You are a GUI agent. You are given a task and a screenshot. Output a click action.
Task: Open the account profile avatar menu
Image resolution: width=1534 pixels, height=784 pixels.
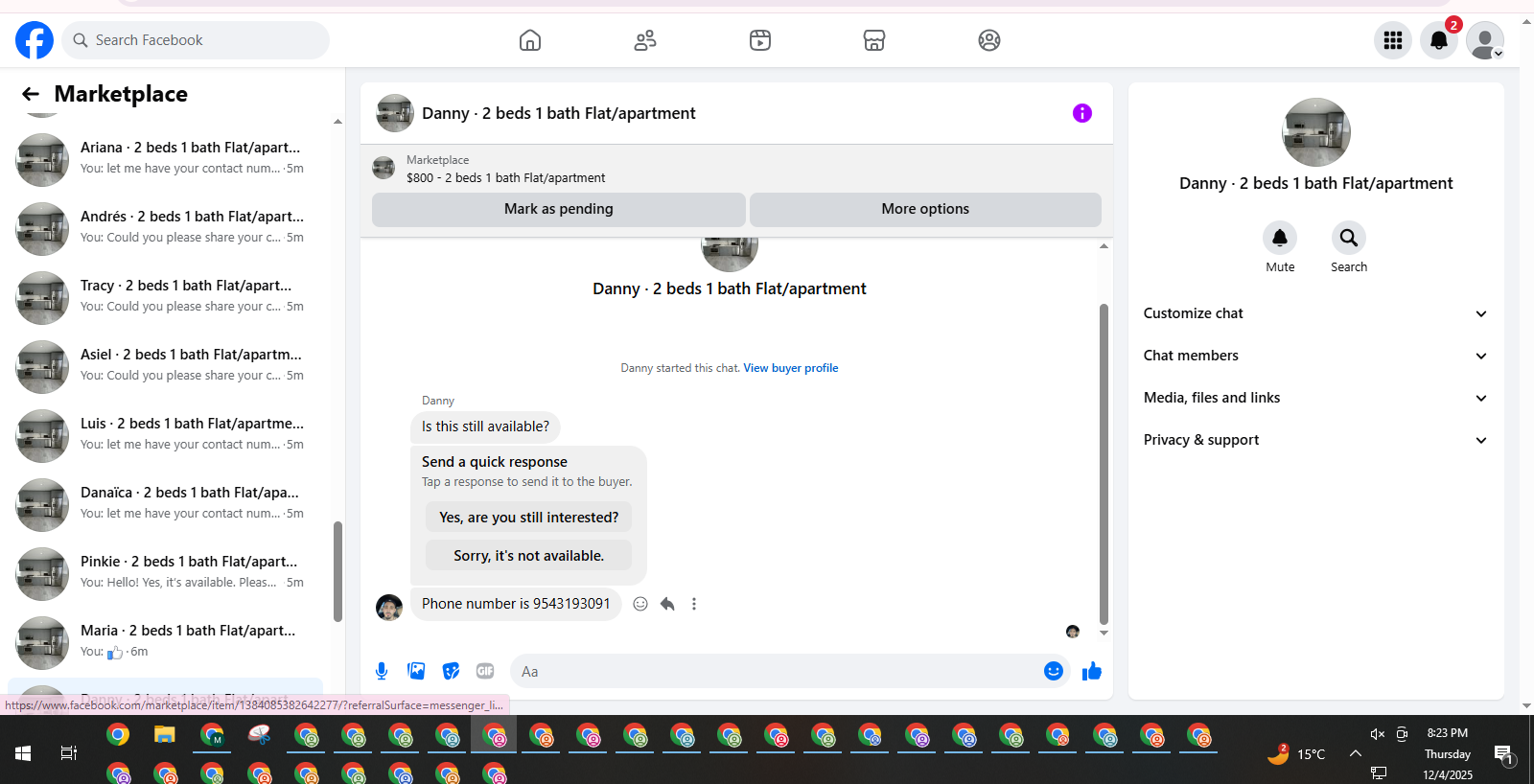(1485, 40)
